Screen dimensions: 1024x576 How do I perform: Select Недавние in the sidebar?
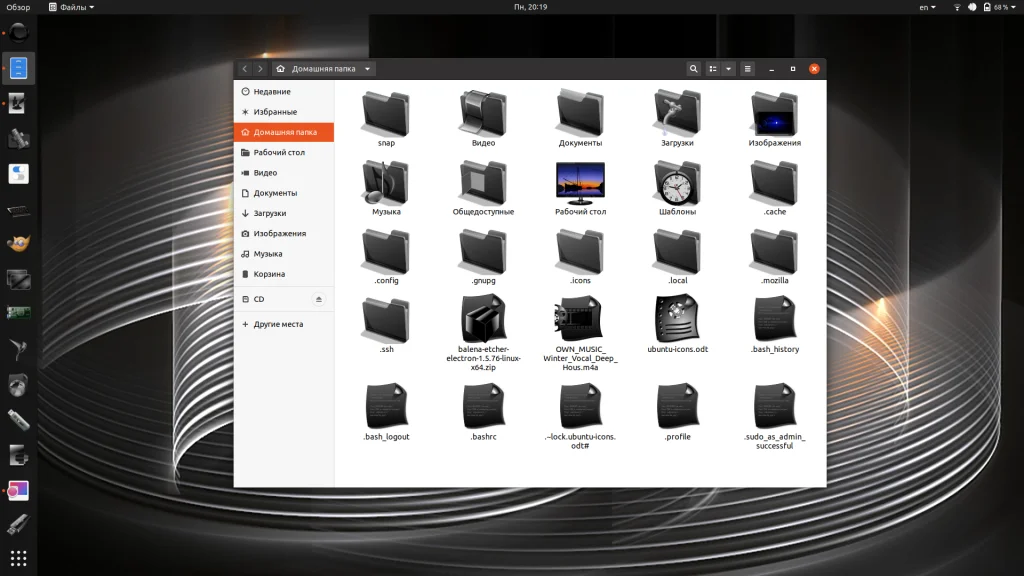272,92
